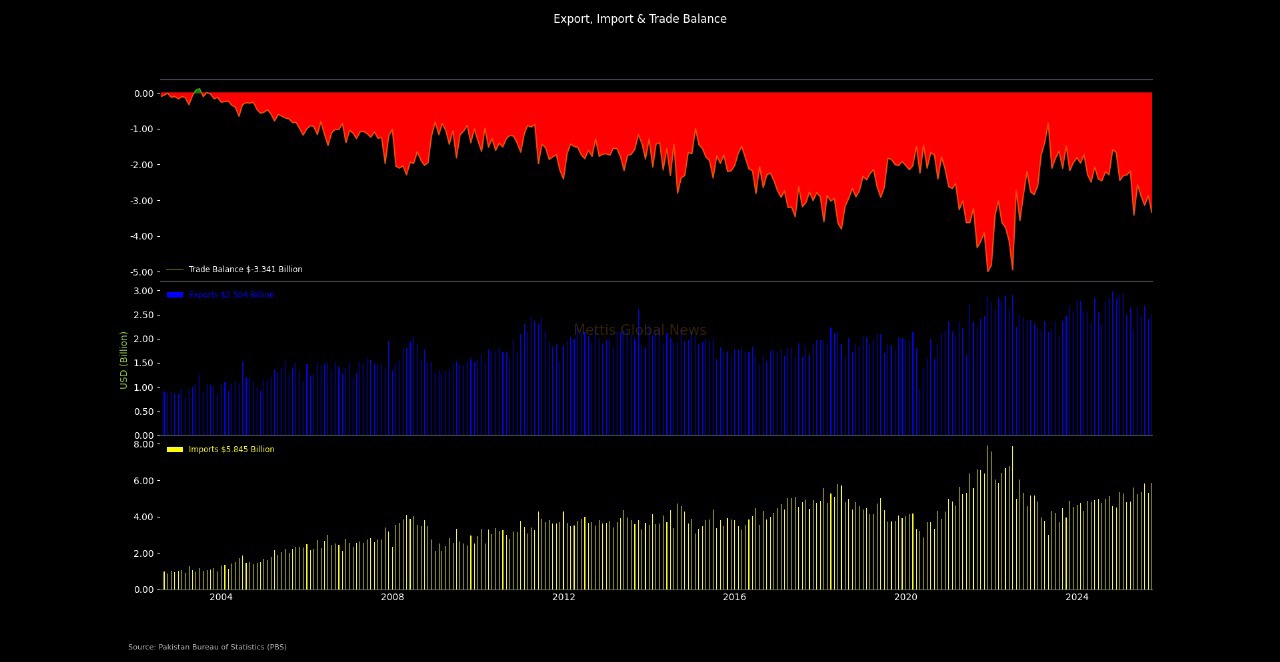This screenshot has height=662, width=1280.
Task: Select the Exports legend label text
Action: pos(231,295)
